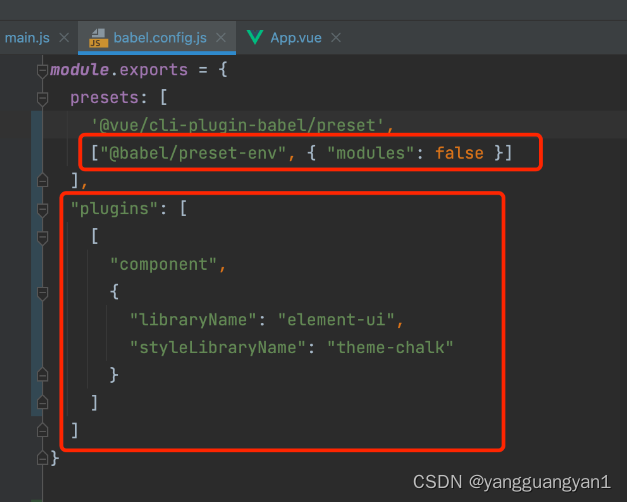This screenshot has height=502, width=627.
Task: Click fold end marker beside plugins closing bracket
Action: pyautogui.click(x=42, y=430)
